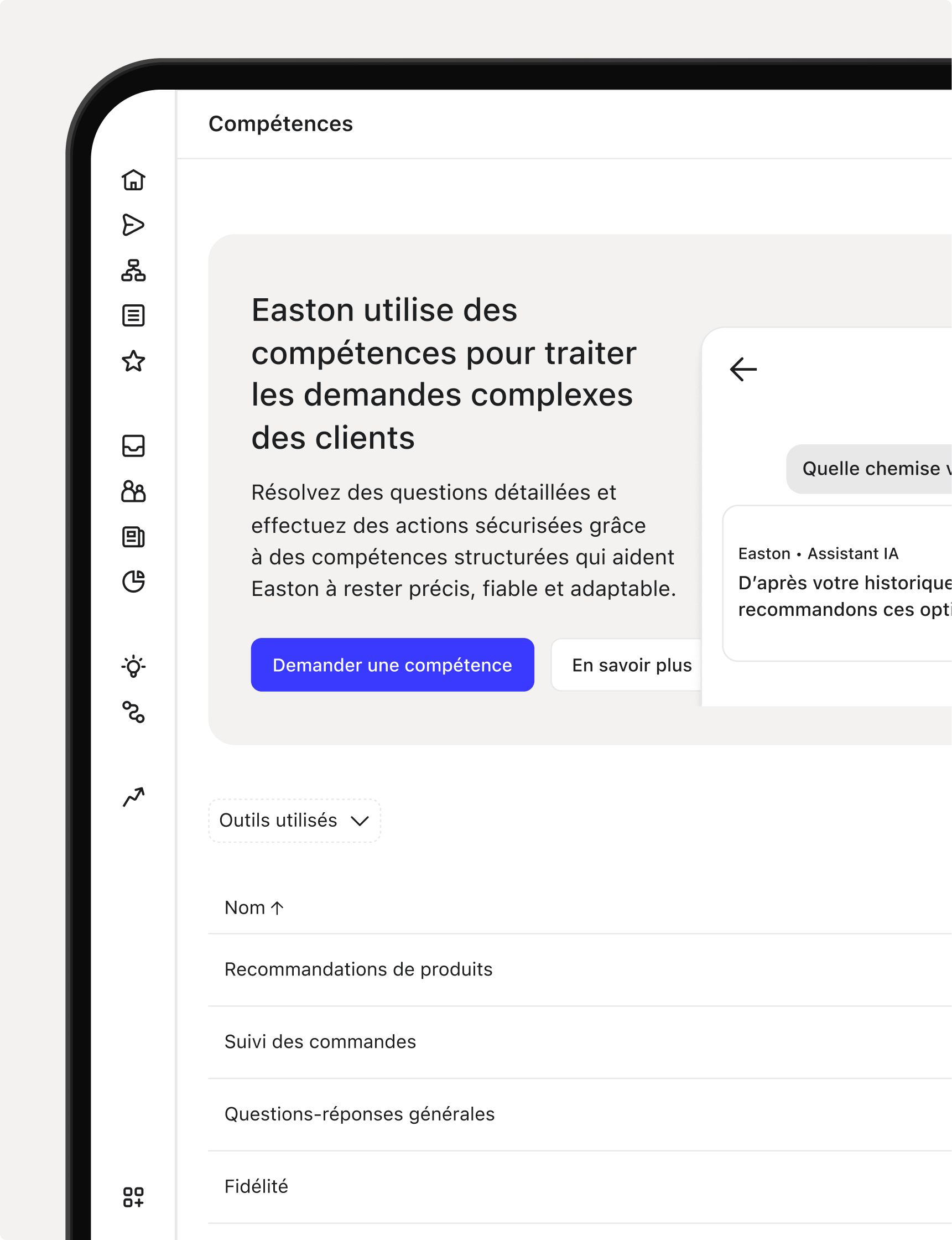Image resolution: width=952 pixels, height=1240 pixels.
Task: Expand the Outils utilisés filter dropdown
Action: click(x=294, y=820)
